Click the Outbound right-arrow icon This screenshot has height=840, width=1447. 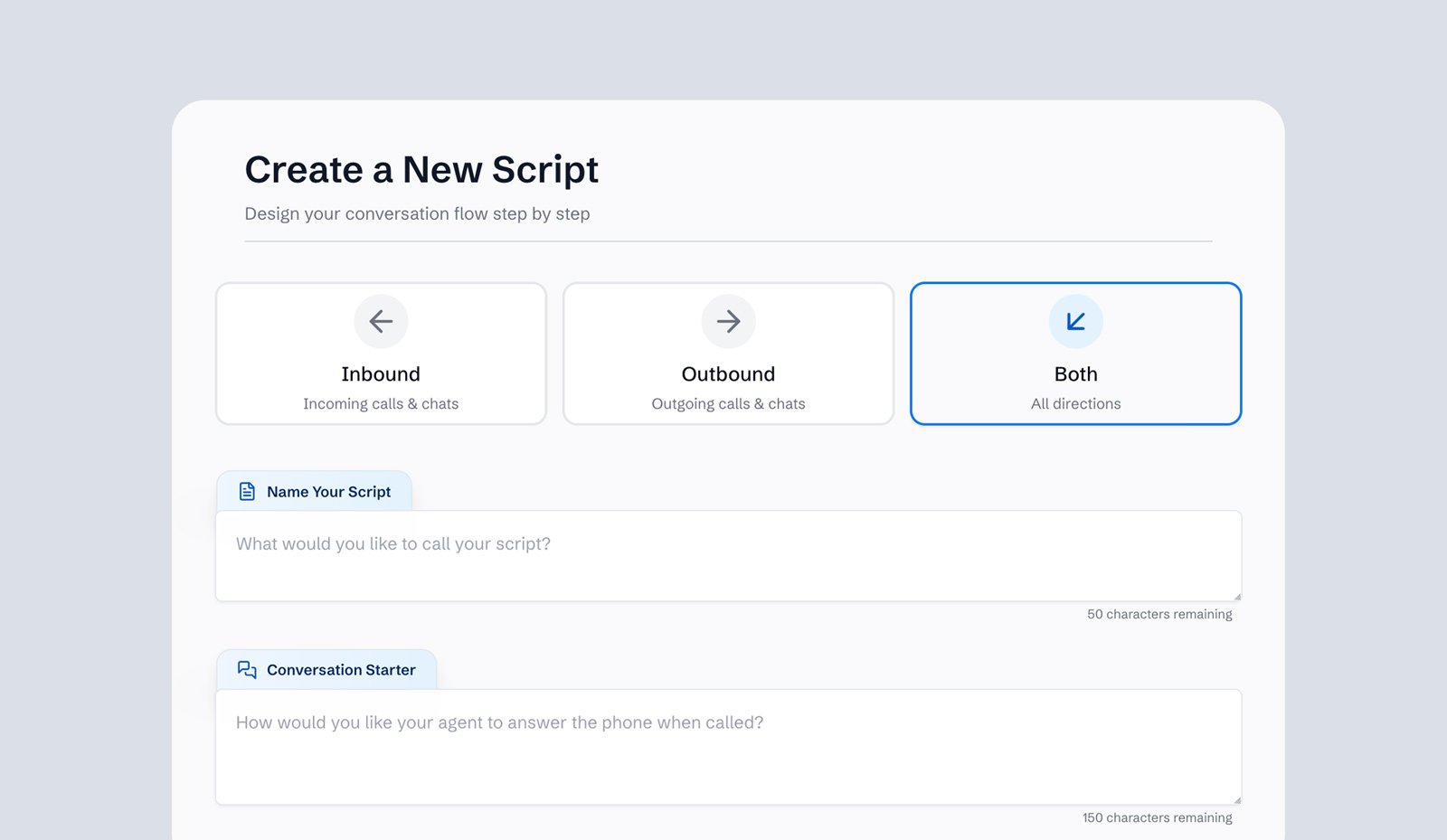(728, 321)
